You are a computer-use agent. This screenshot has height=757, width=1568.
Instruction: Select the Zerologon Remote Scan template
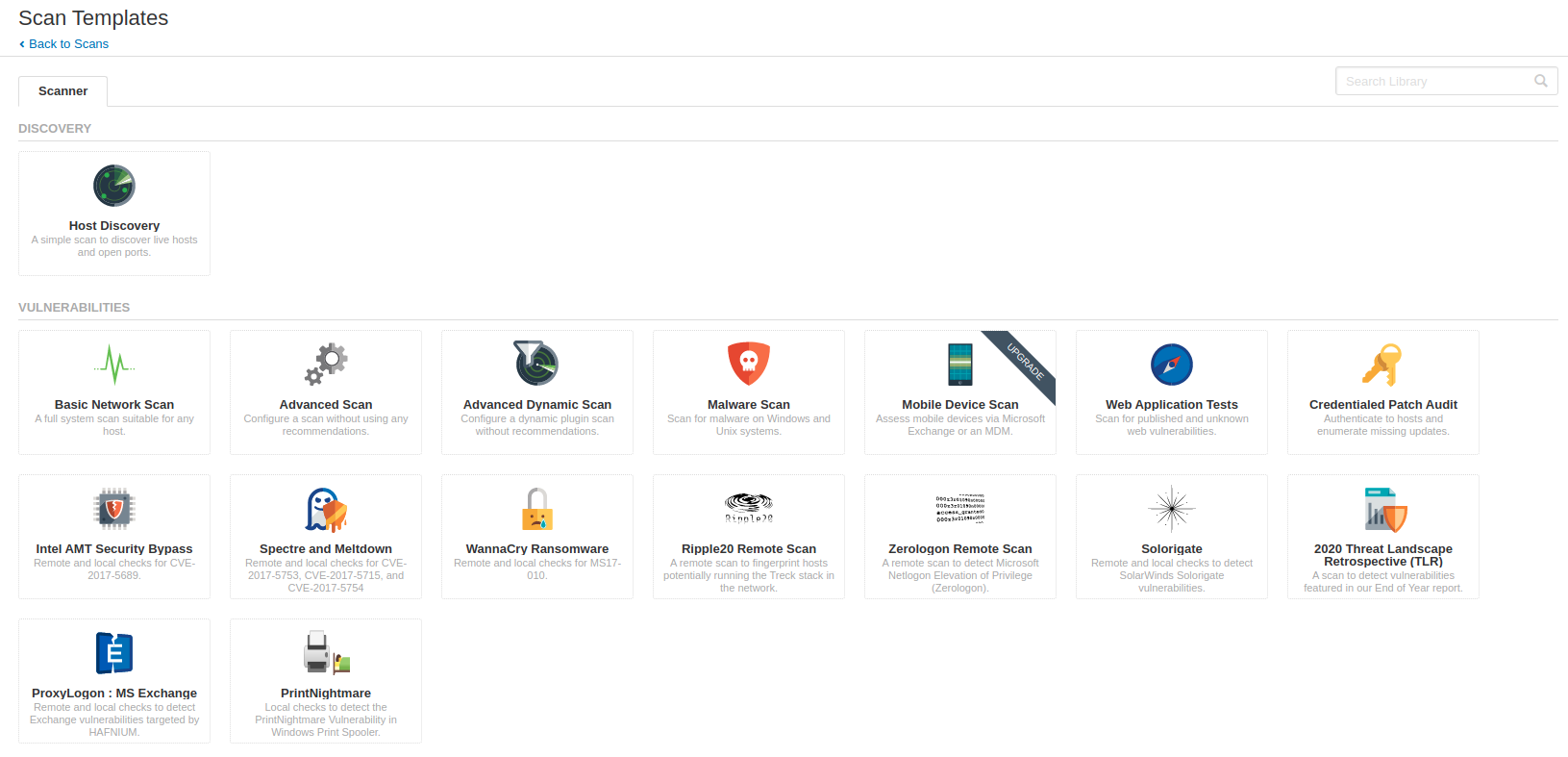[960, 537]
